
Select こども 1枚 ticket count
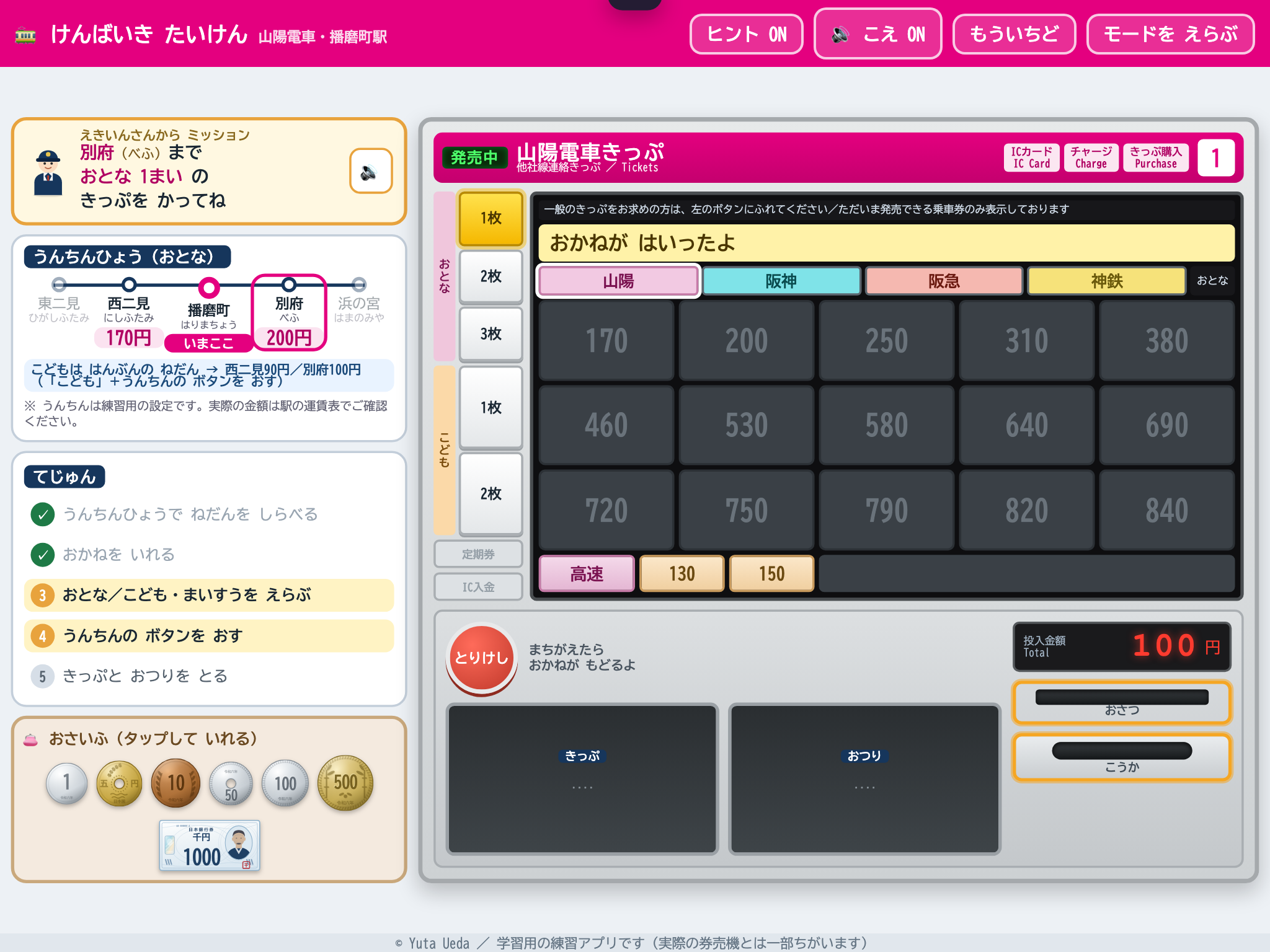click(x=491, y=408)
